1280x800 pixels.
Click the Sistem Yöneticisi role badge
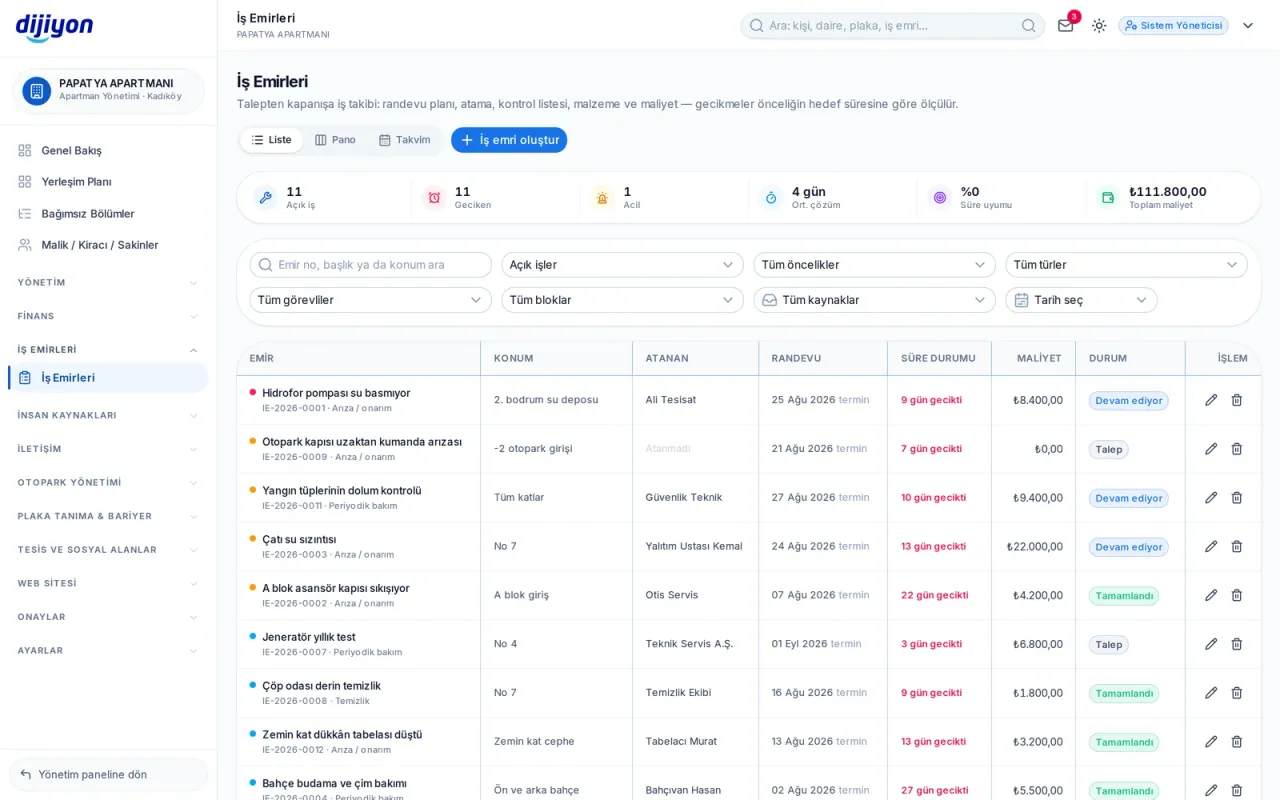click(x=1173, y=26)
